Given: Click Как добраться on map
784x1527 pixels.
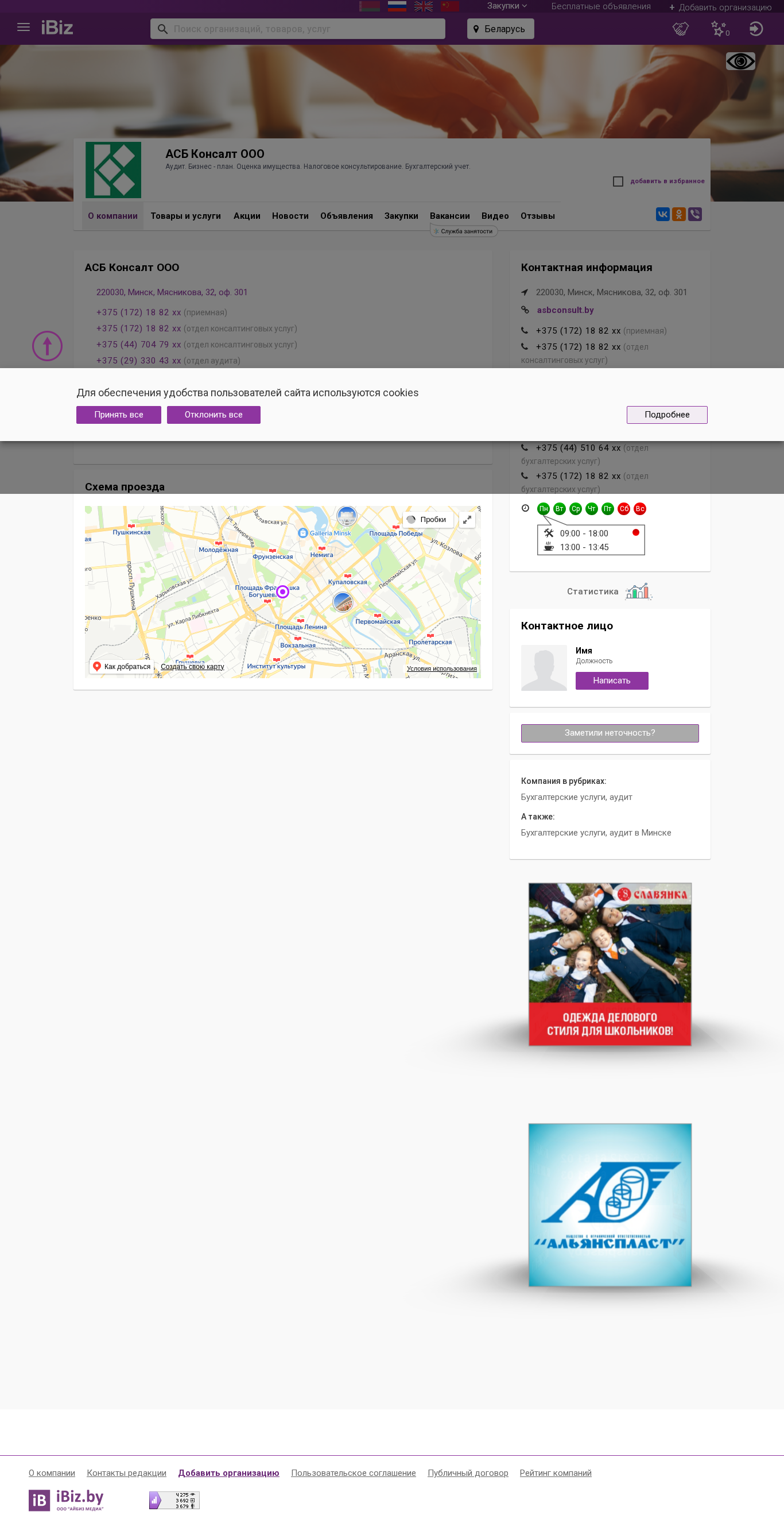Looking at the screenshot, I should [122, 666].
